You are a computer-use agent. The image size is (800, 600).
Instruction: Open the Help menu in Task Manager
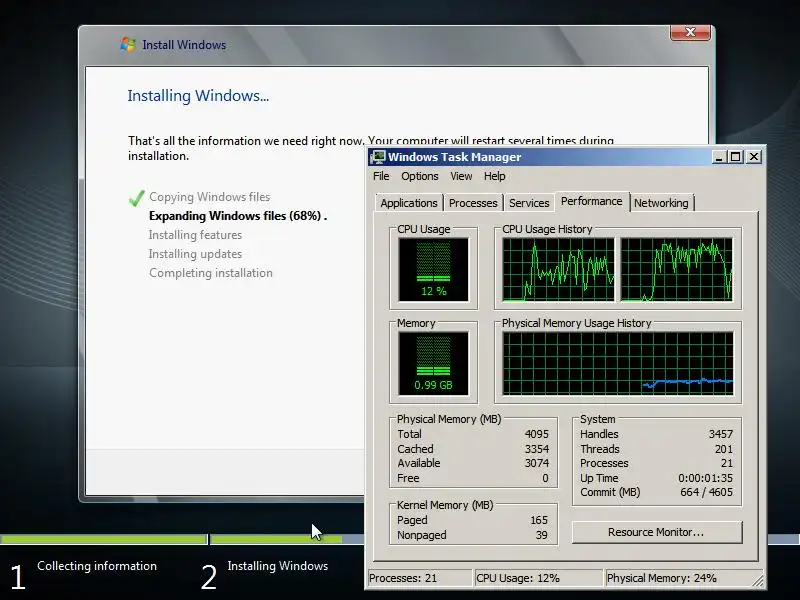[494, 176]
